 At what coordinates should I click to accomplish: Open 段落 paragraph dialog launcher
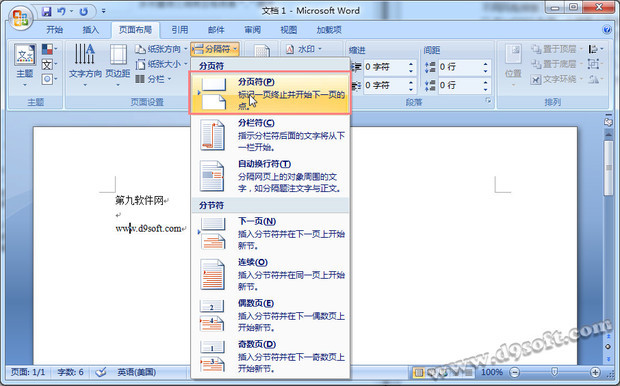pos(488,101)
